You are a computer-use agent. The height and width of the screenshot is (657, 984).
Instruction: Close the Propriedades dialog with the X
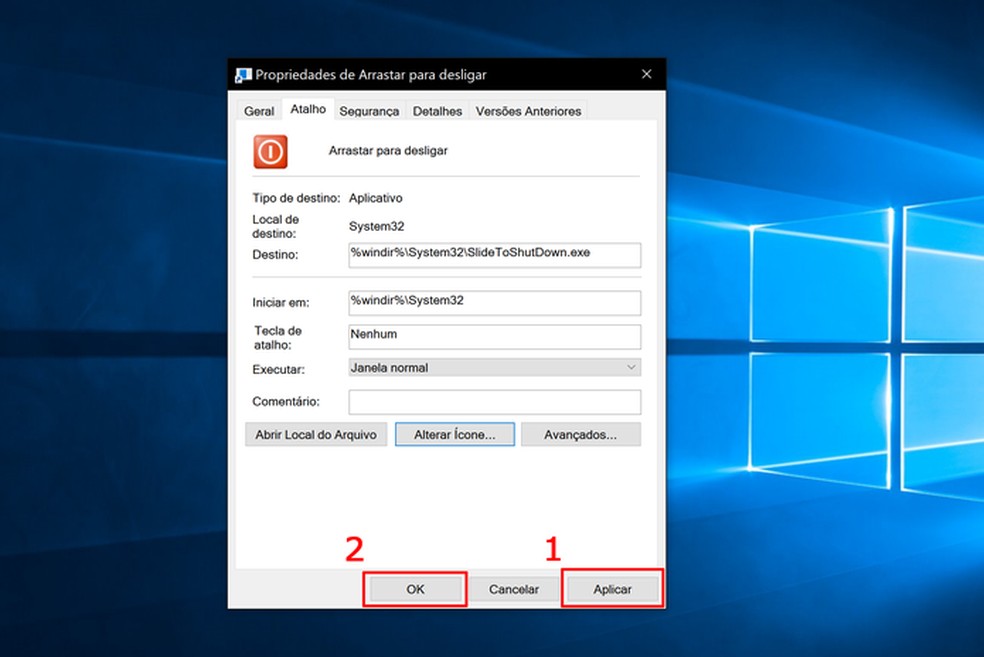click(x=646, y=74)
